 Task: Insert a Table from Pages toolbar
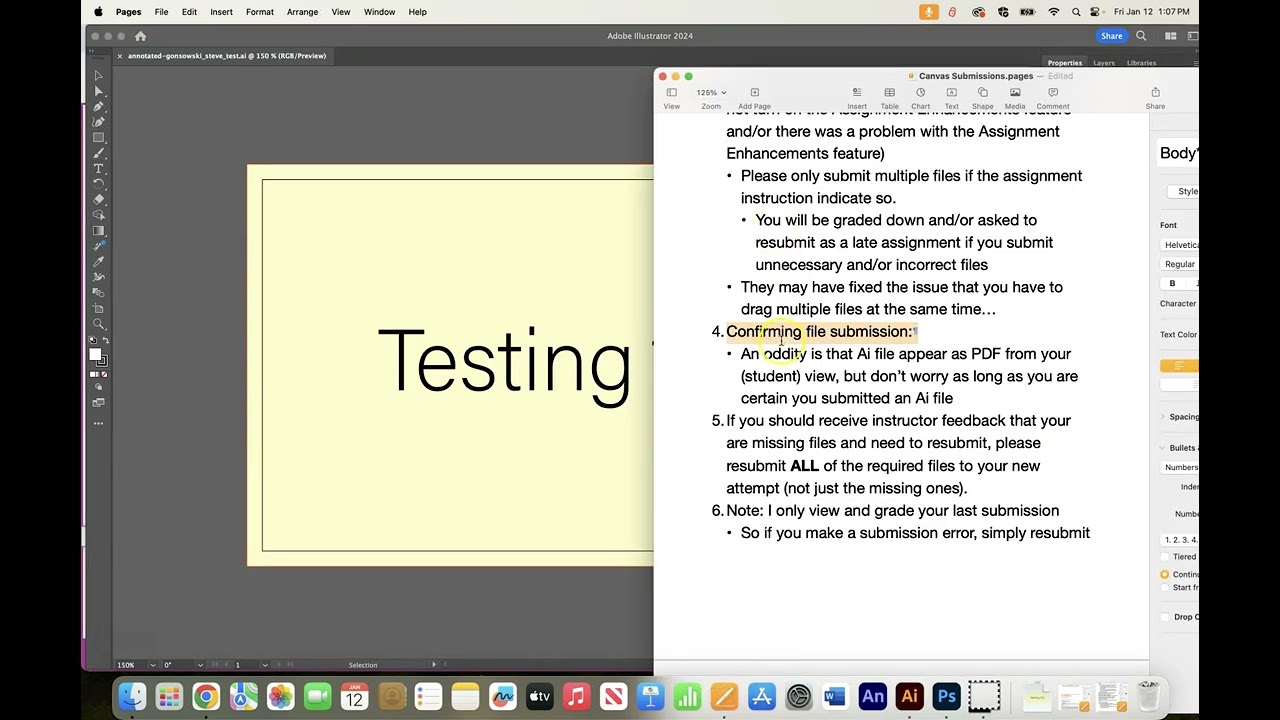(889, 97)
